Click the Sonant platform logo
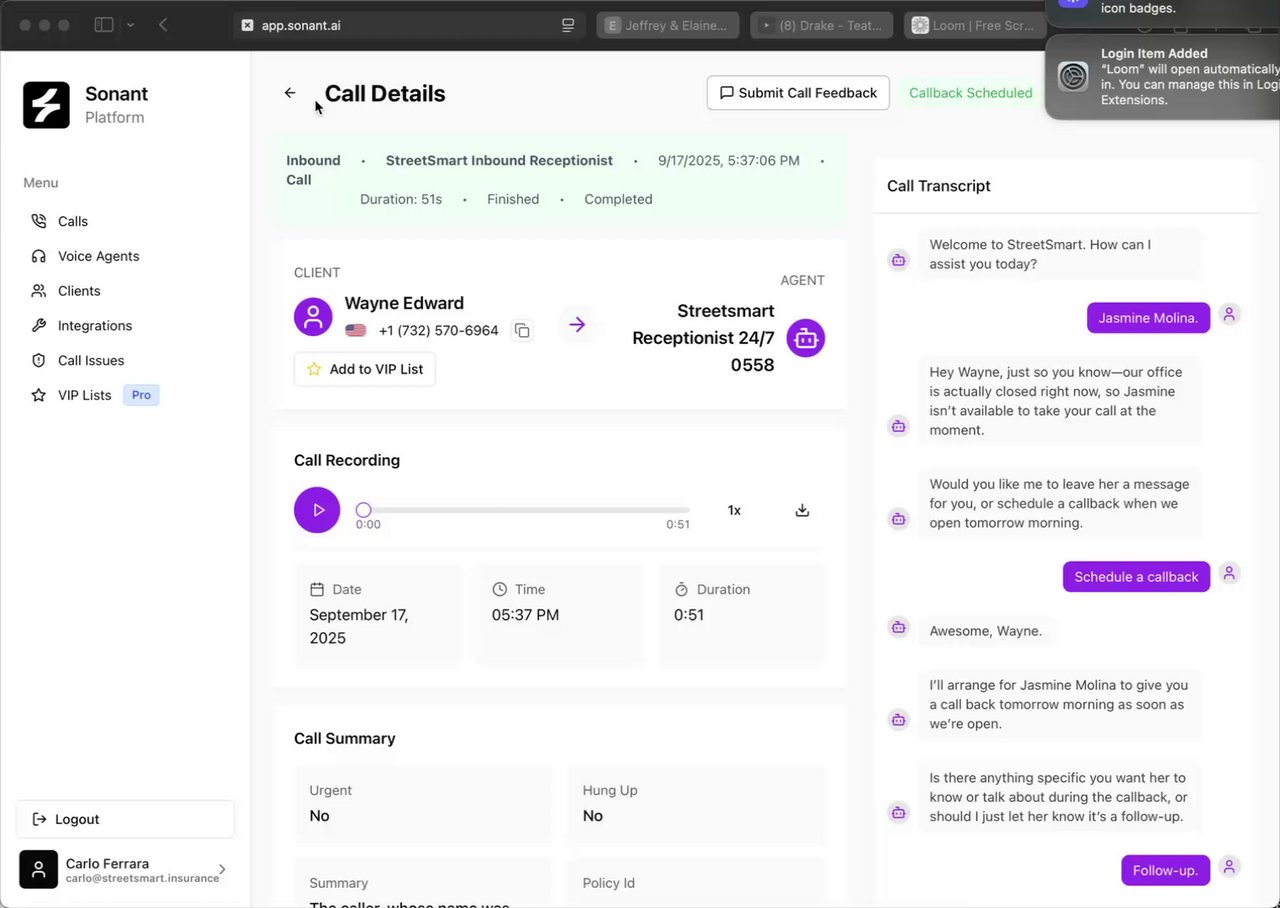Image resolution: width=1280 pixels, height=908 pixels. (x=46, y=105)
